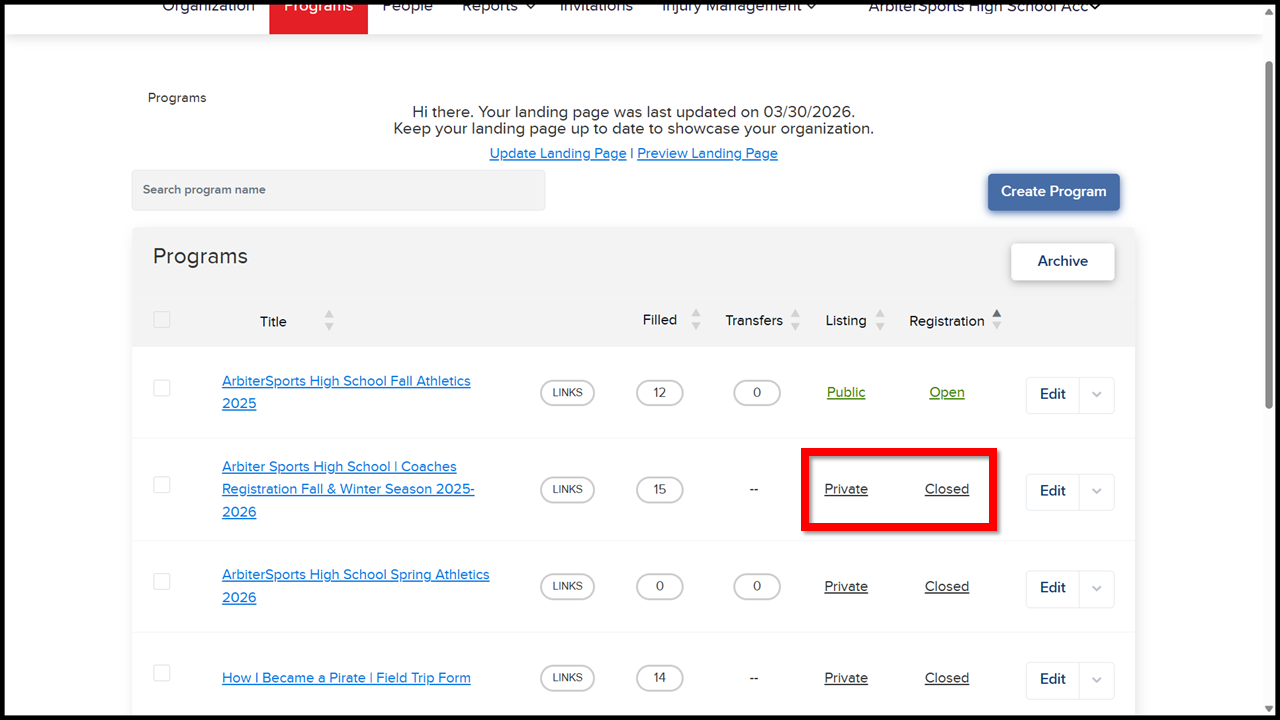Viewport: 1280px width, 720px height.
Task: Open ArbiterSports High School Fall Athletics 2025
Action: pos(346,392)
